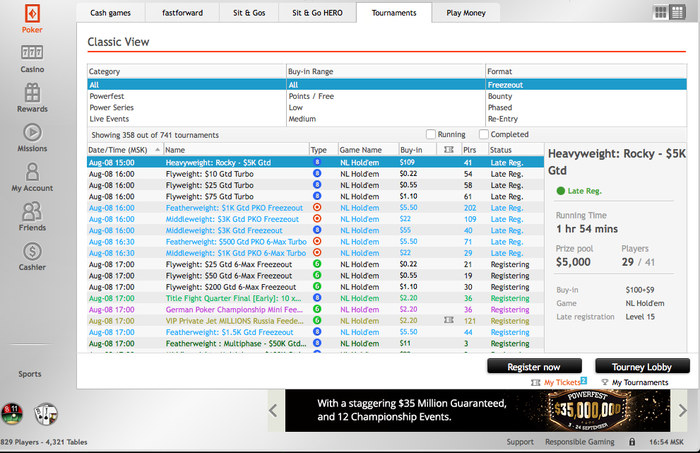Viewport: 700px width, 453px height.
Task: Sort by the Name column header
Action: pyautogui.click(x=236, y=150)
